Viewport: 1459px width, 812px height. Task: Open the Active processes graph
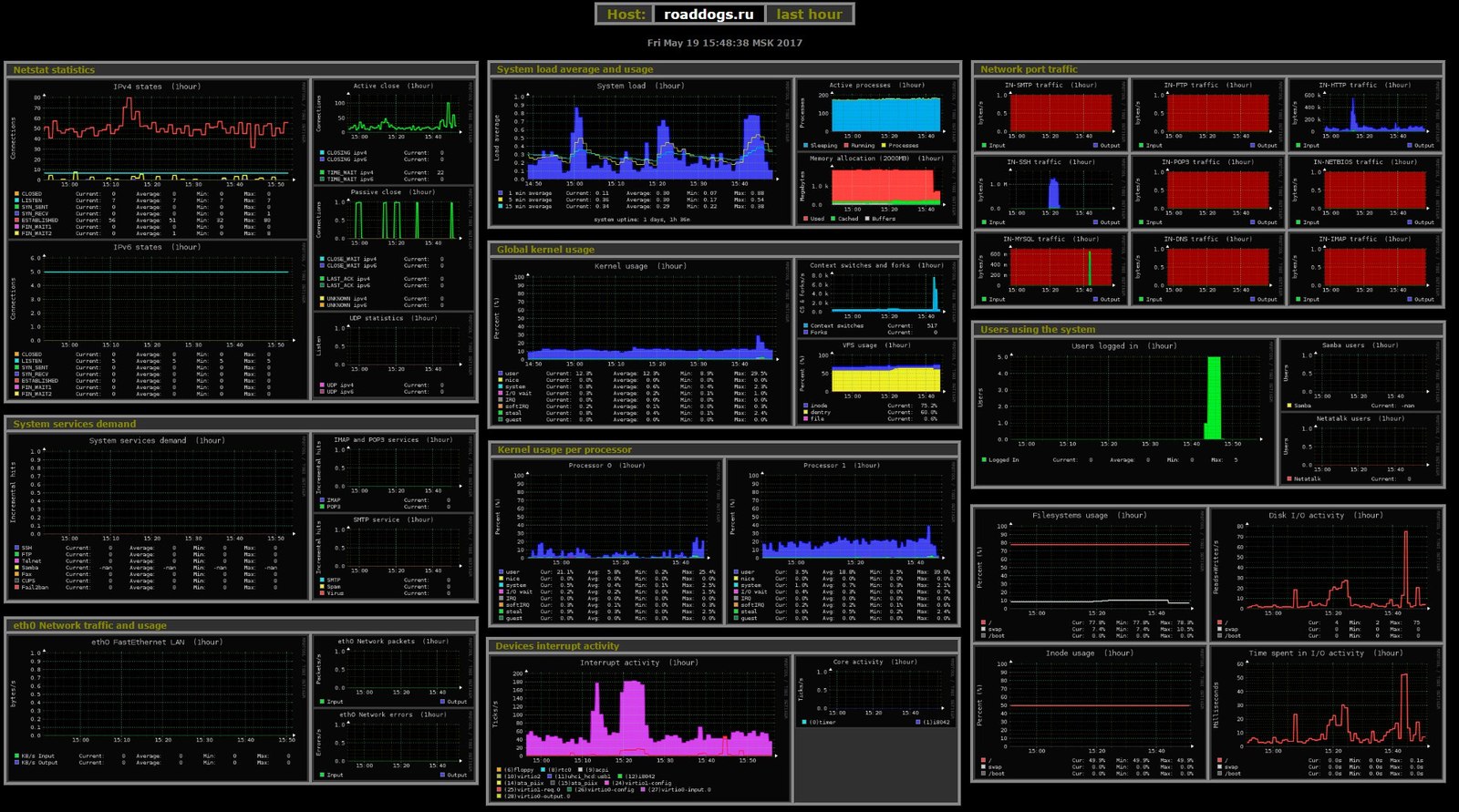pos(877,115)
